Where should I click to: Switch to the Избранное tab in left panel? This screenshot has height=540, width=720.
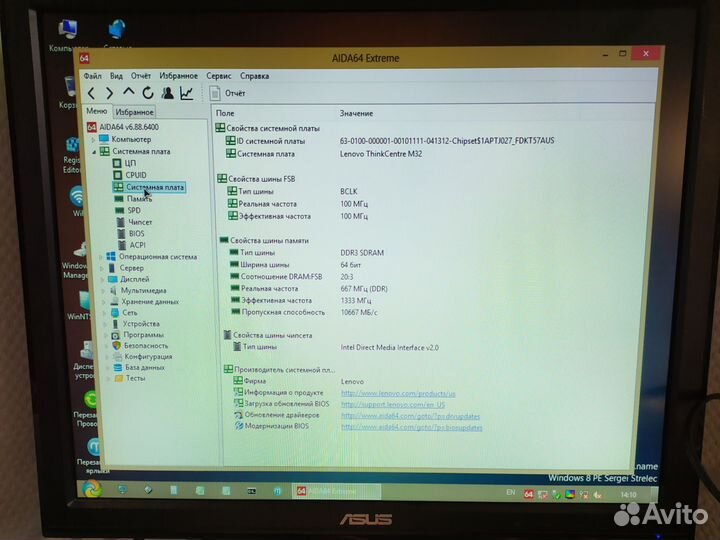(135, 112)
